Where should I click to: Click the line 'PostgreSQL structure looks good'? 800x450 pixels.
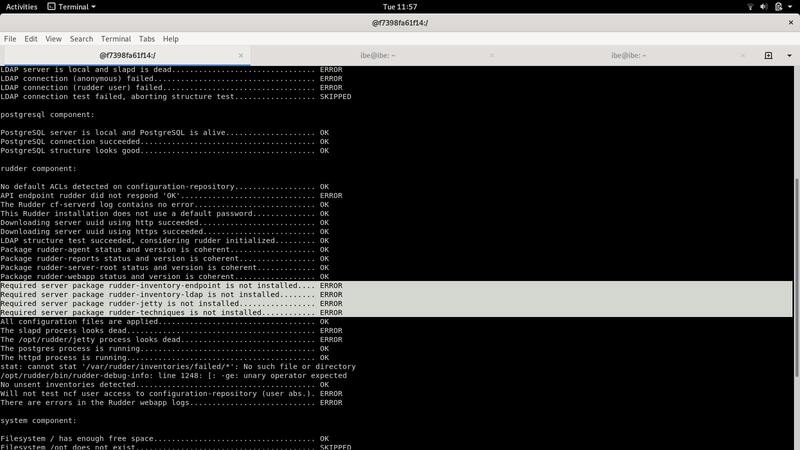click(164, 151)
